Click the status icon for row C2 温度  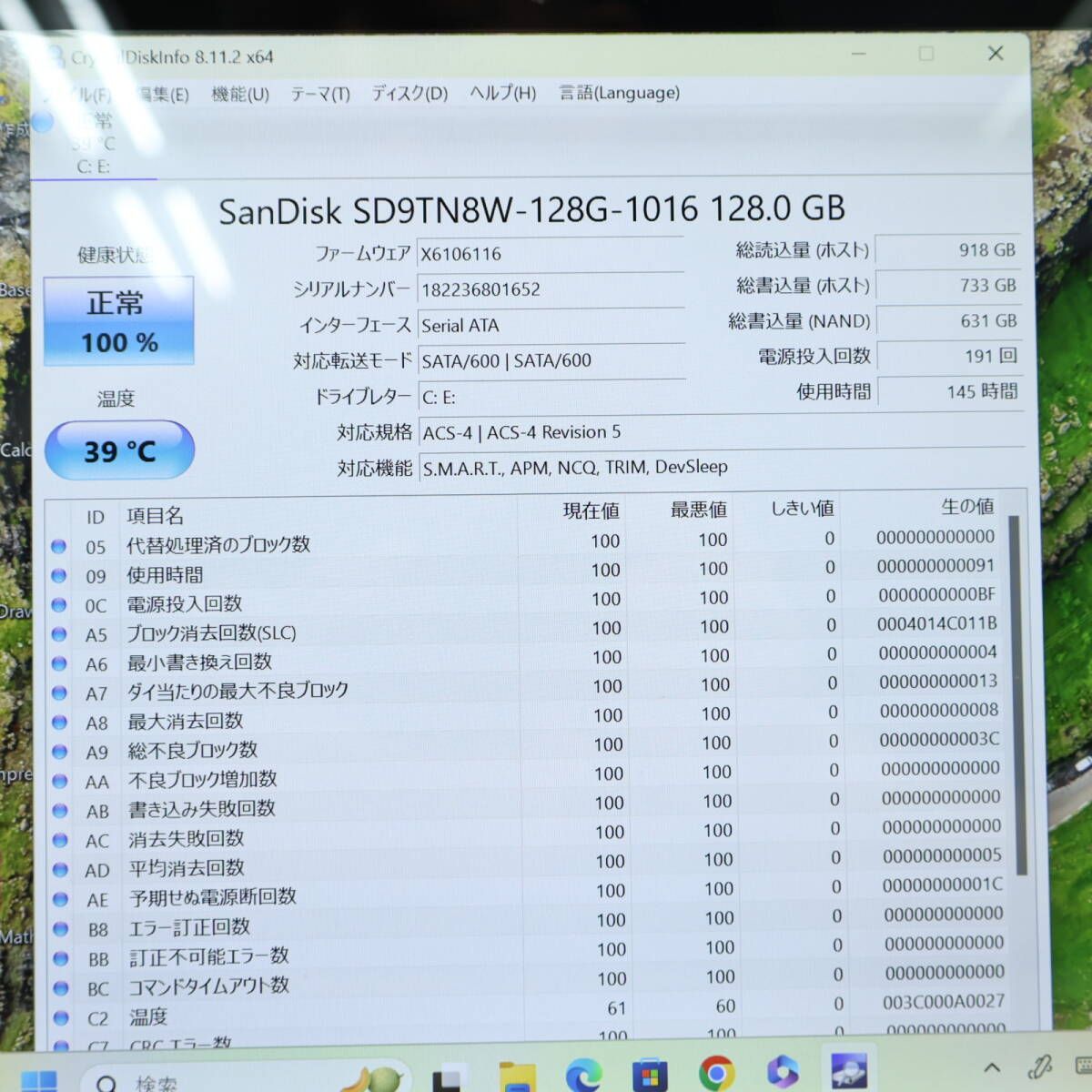pos(62,1017)
